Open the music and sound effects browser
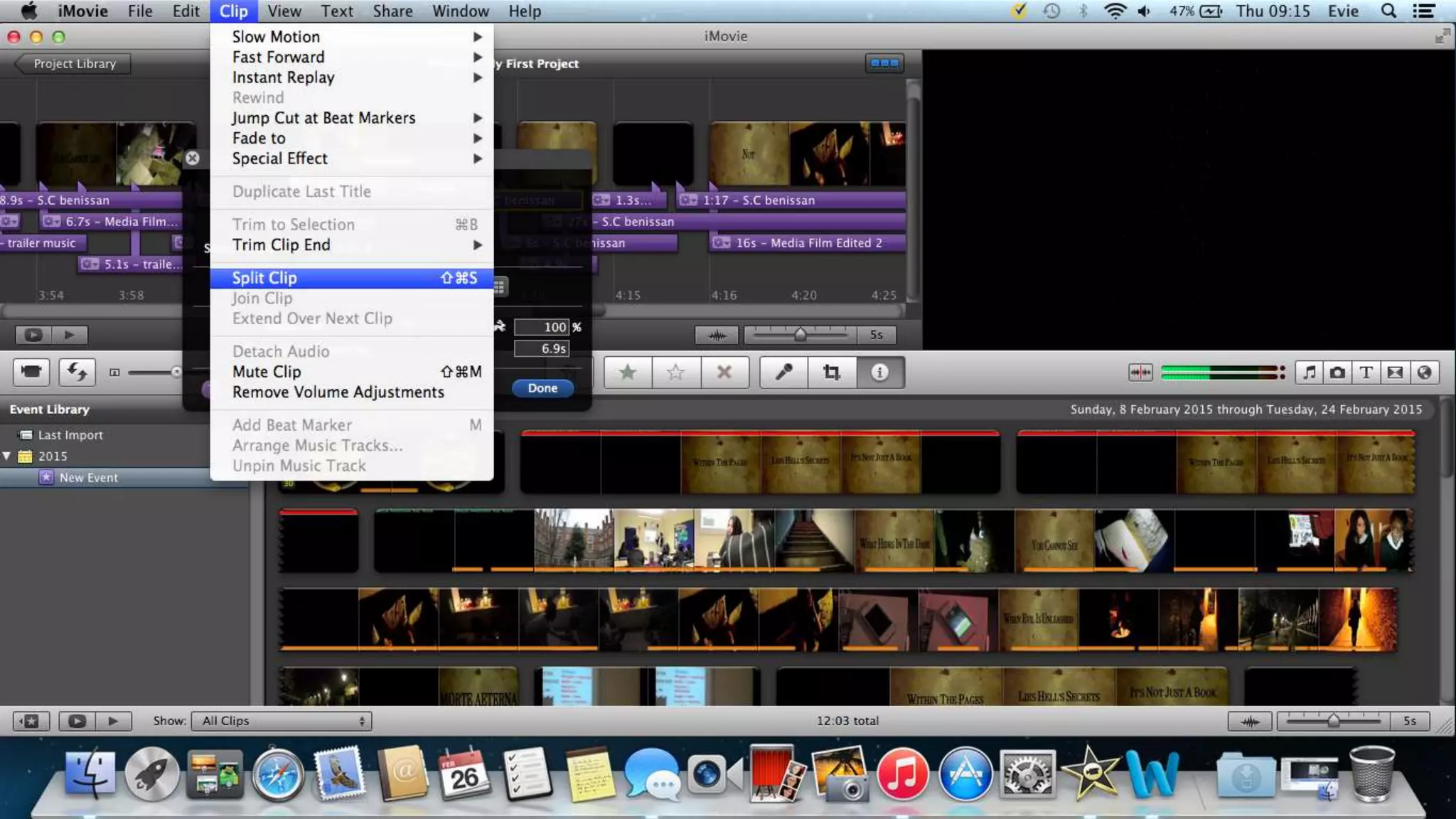This screenshot has height=819, width=1456. (1310, 373)
